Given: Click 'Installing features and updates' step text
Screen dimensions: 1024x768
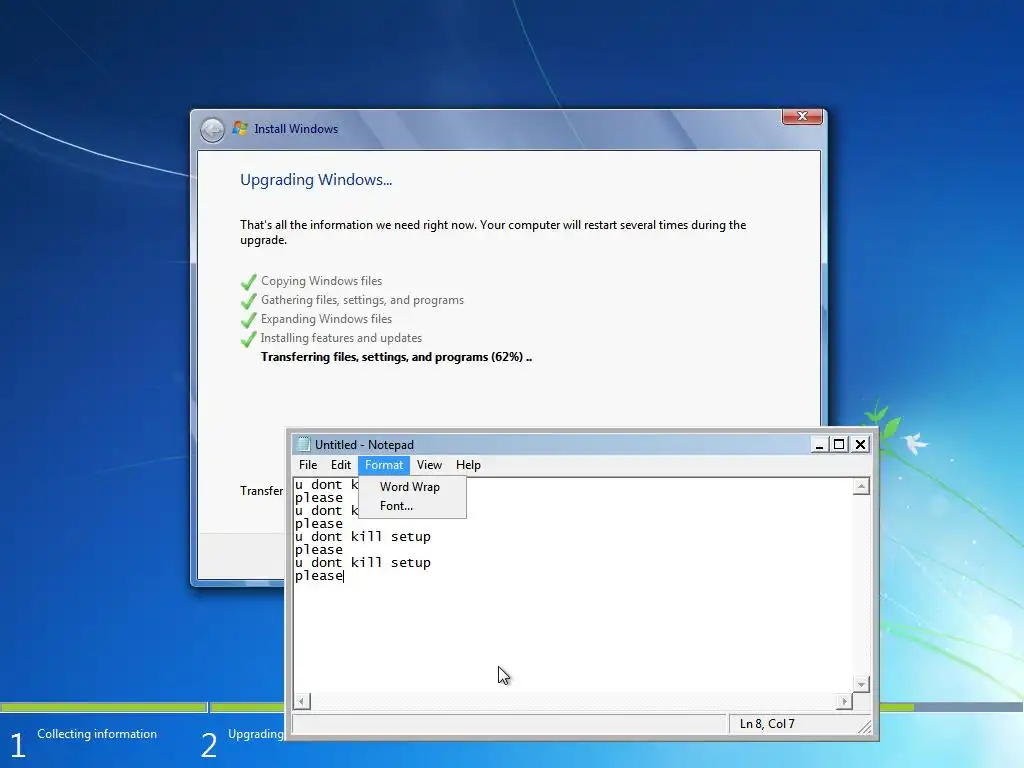Looking at the screenshot, I should (341, 338).
